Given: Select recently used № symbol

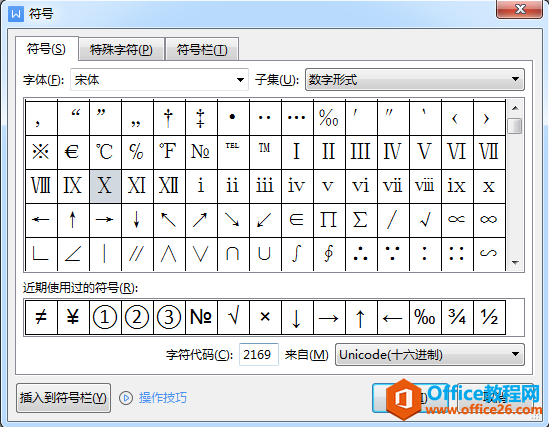Looking at the screenshot, I should 201,317.
